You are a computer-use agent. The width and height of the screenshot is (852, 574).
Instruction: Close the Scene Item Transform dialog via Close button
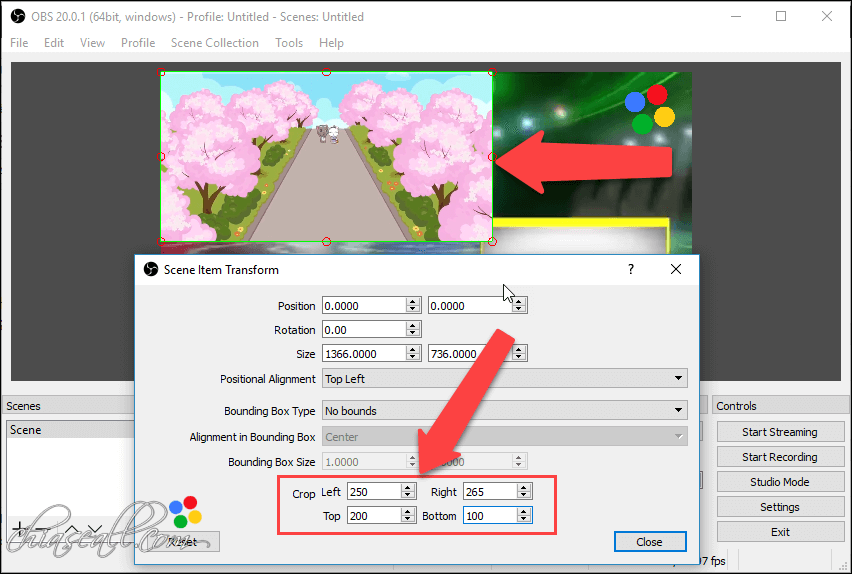pos(650,542)
